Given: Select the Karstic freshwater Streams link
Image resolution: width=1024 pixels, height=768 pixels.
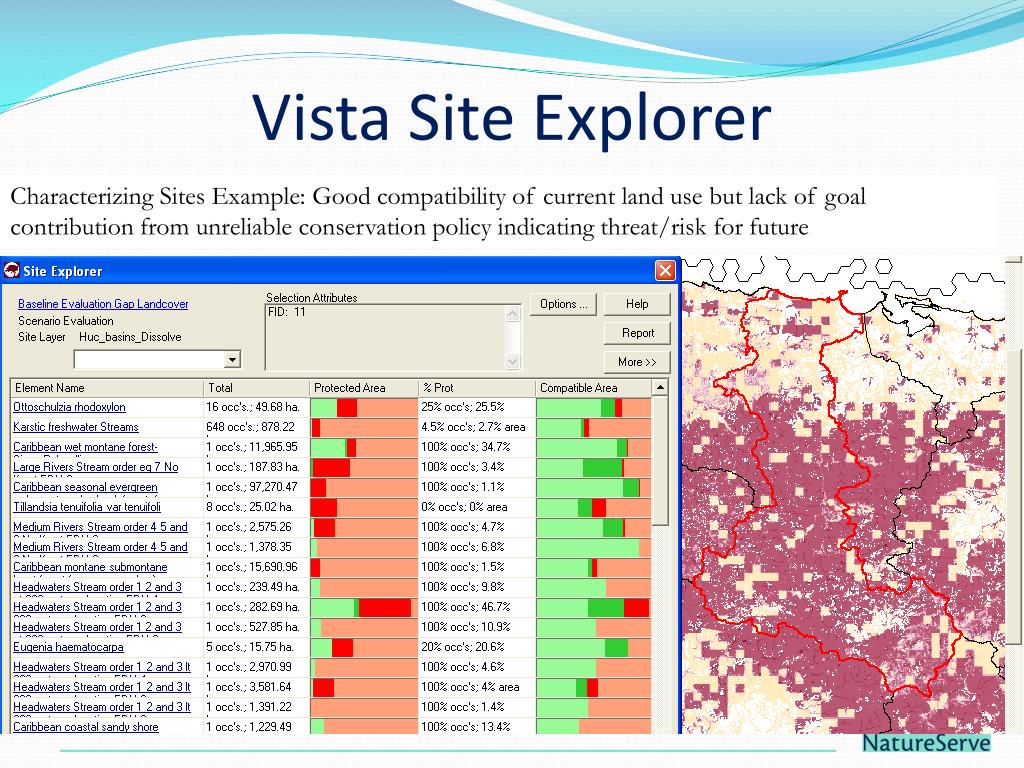Looking at the screenshot, I should (76, 427).
